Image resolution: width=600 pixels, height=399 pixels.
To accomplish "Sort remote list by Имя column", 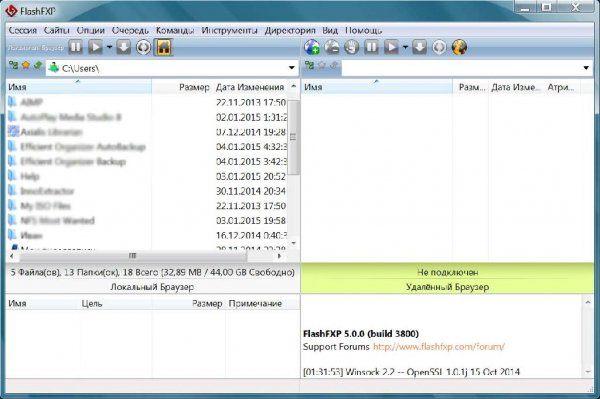I will [377, 87].
